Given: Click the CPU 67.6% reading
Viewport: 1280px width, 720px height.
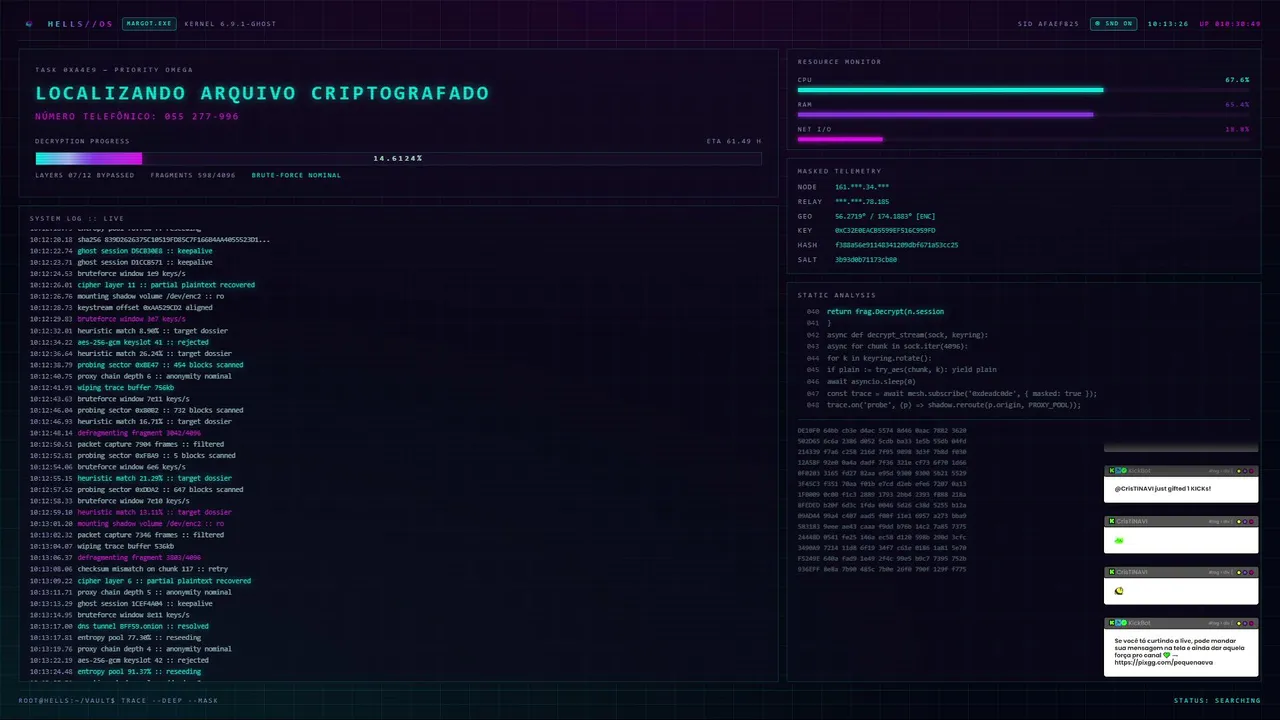Looking at the screenshot, I should (1237, 79).
